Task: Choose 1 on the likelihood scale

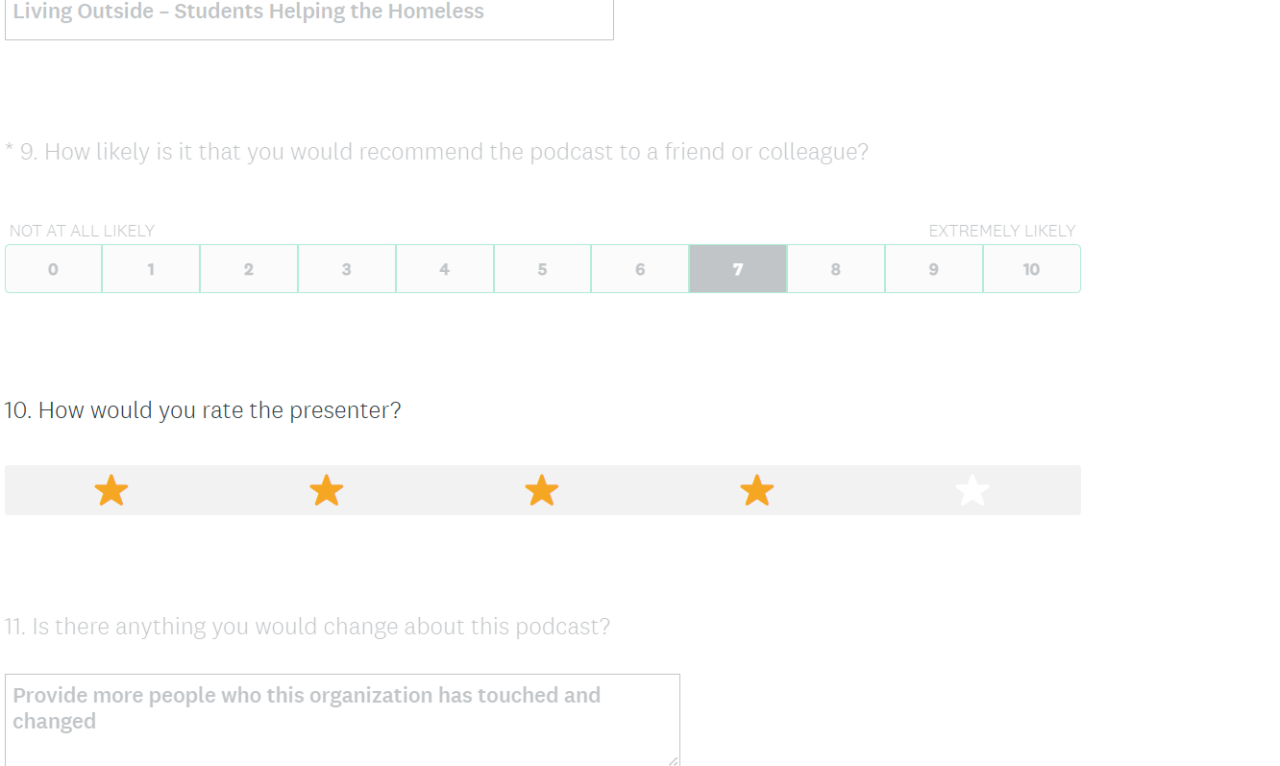Action: point(151,269)
